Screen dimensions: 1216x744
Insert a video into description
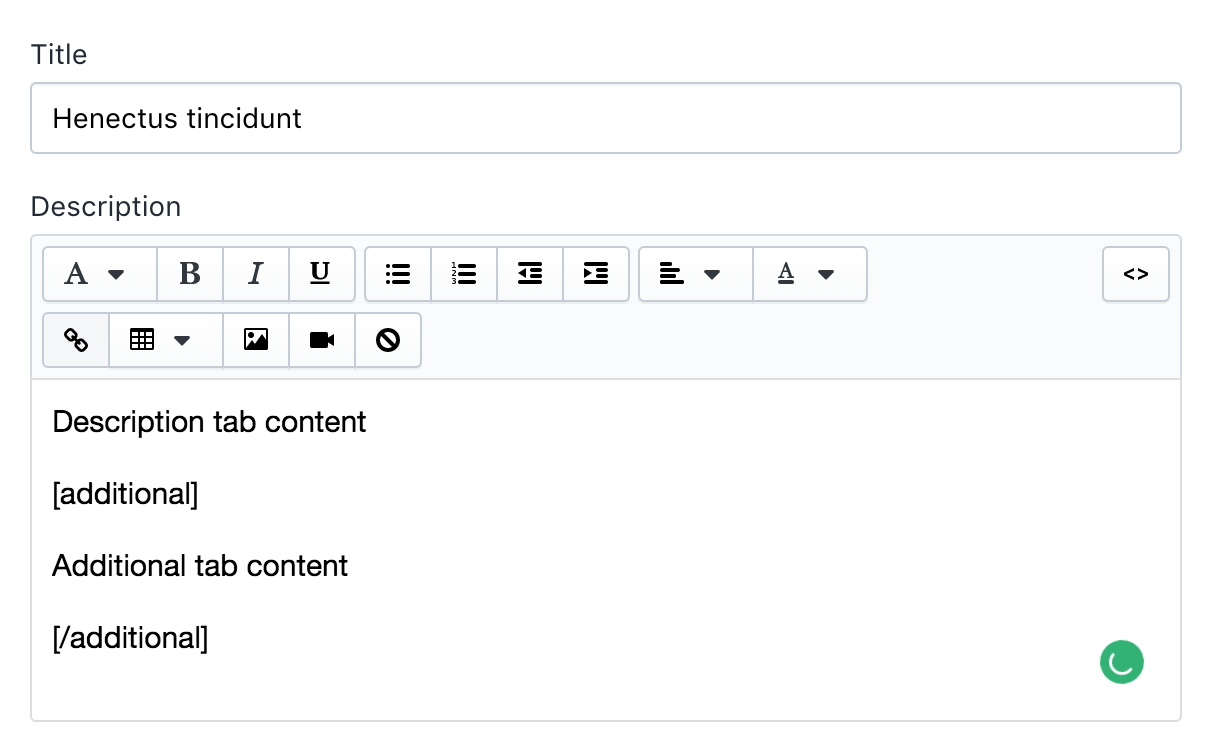pyautogui.click(x=322, y=340)
